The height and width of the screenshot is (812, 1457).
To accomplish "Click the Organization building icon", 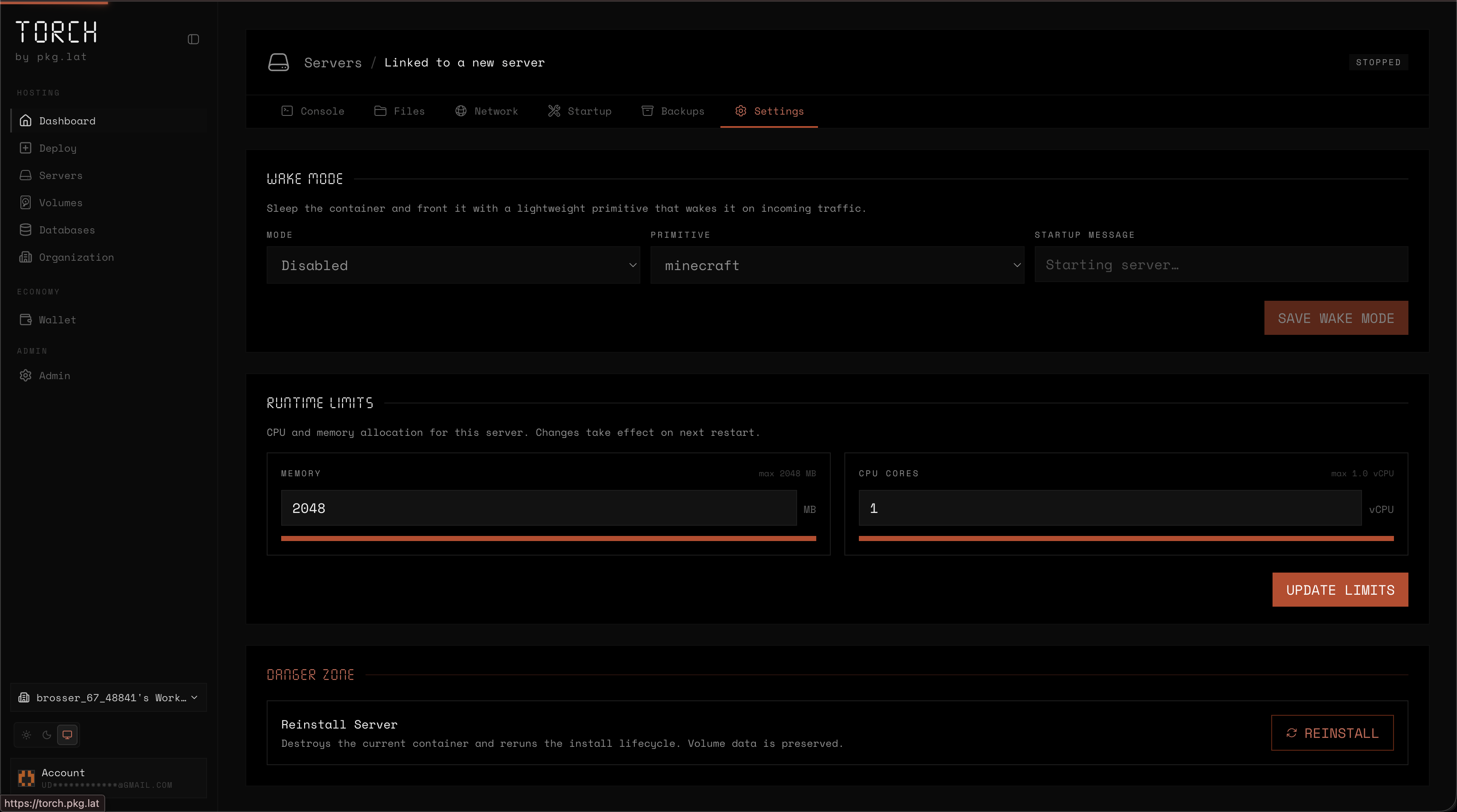I will (26, 257).
